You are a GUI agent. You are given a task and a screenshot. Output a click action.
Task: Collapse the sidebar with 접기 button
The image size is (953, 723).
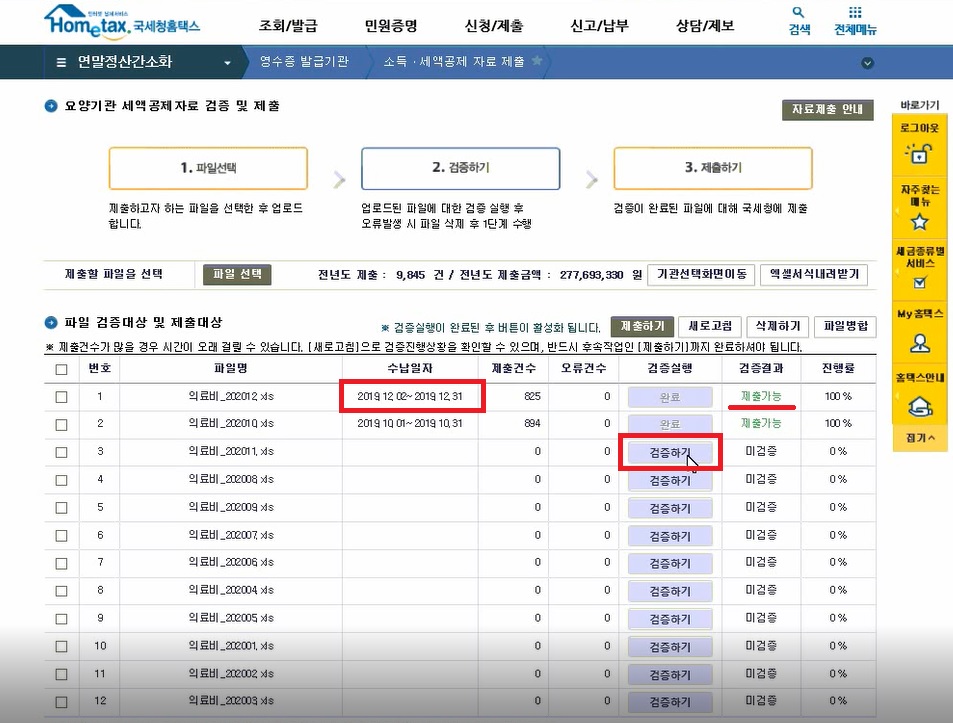pos(919,438)
